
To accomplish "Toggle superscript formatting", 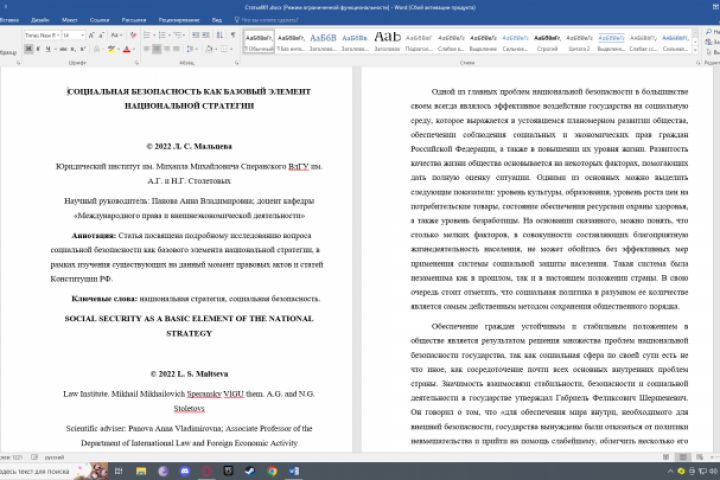I will coord(83,49).
